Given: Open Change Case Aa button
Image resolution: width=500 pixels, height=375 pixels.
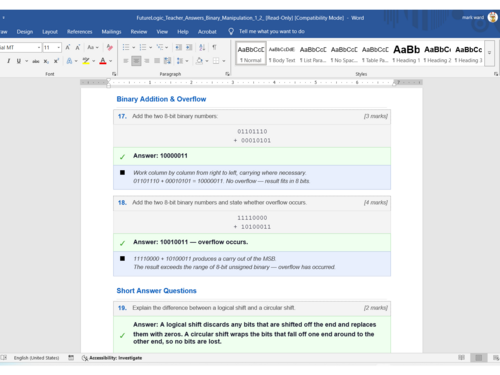Looking at the screenshot, I should point(93,47).
